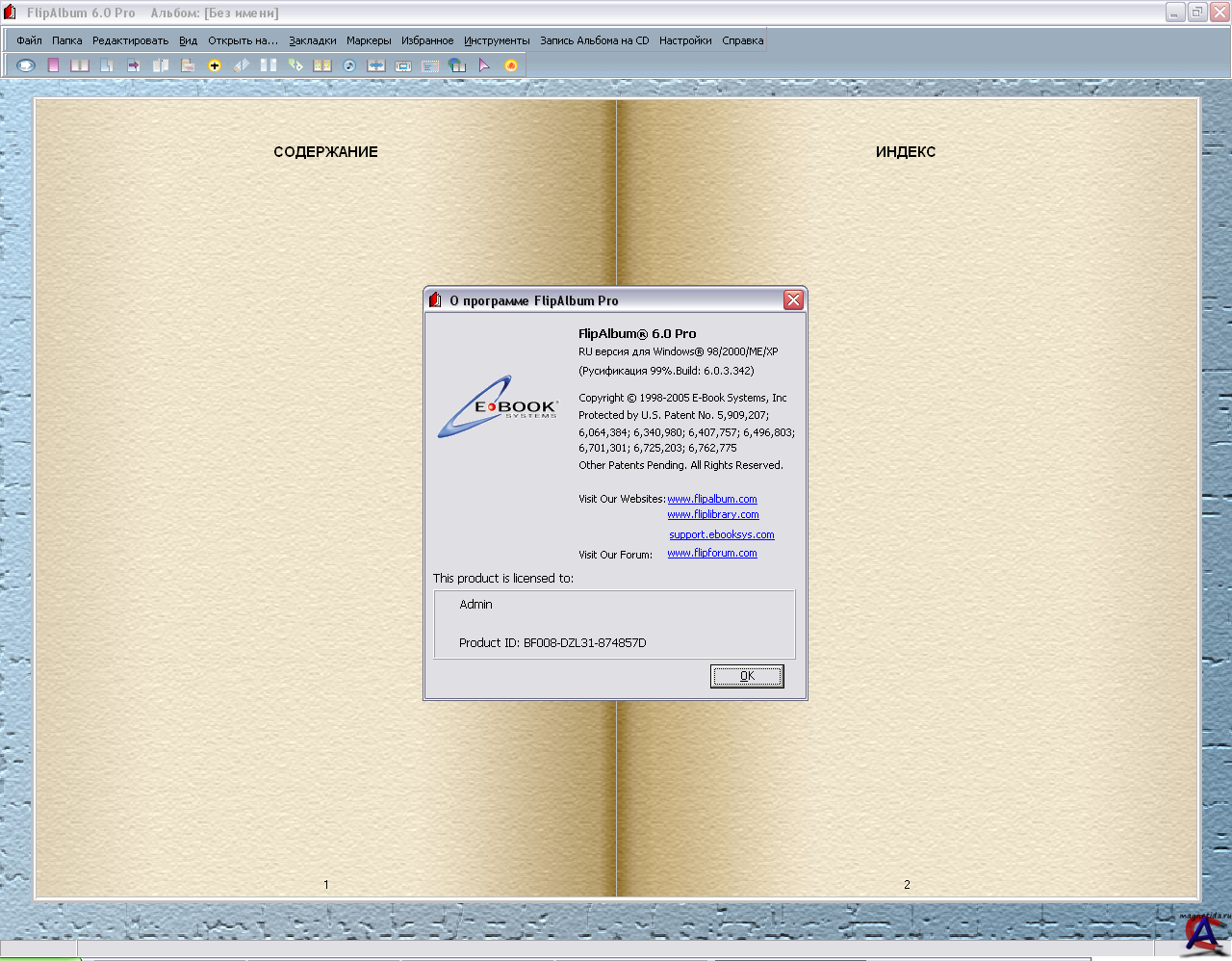Click the pink arrow pointer toolbar icon
The width and height of the screenshot is (1232, 961).
484,65
